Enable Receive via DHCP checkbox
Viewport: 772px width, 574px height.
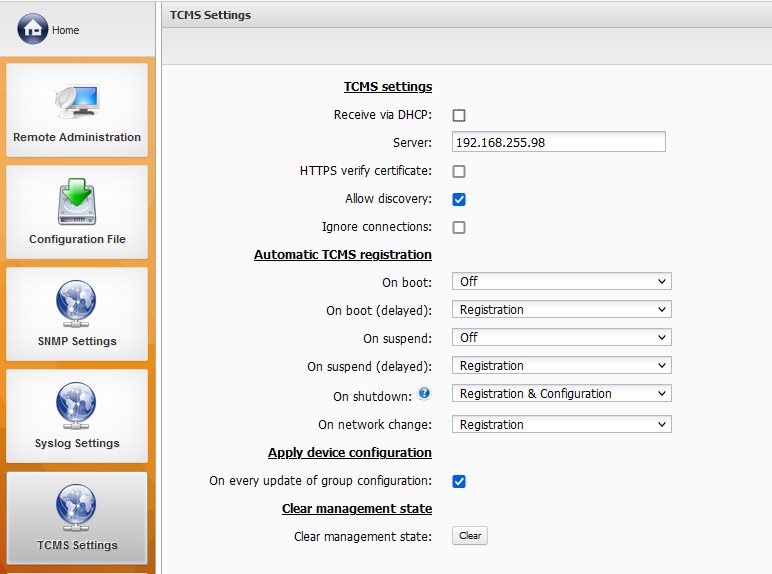click(459, 115)
